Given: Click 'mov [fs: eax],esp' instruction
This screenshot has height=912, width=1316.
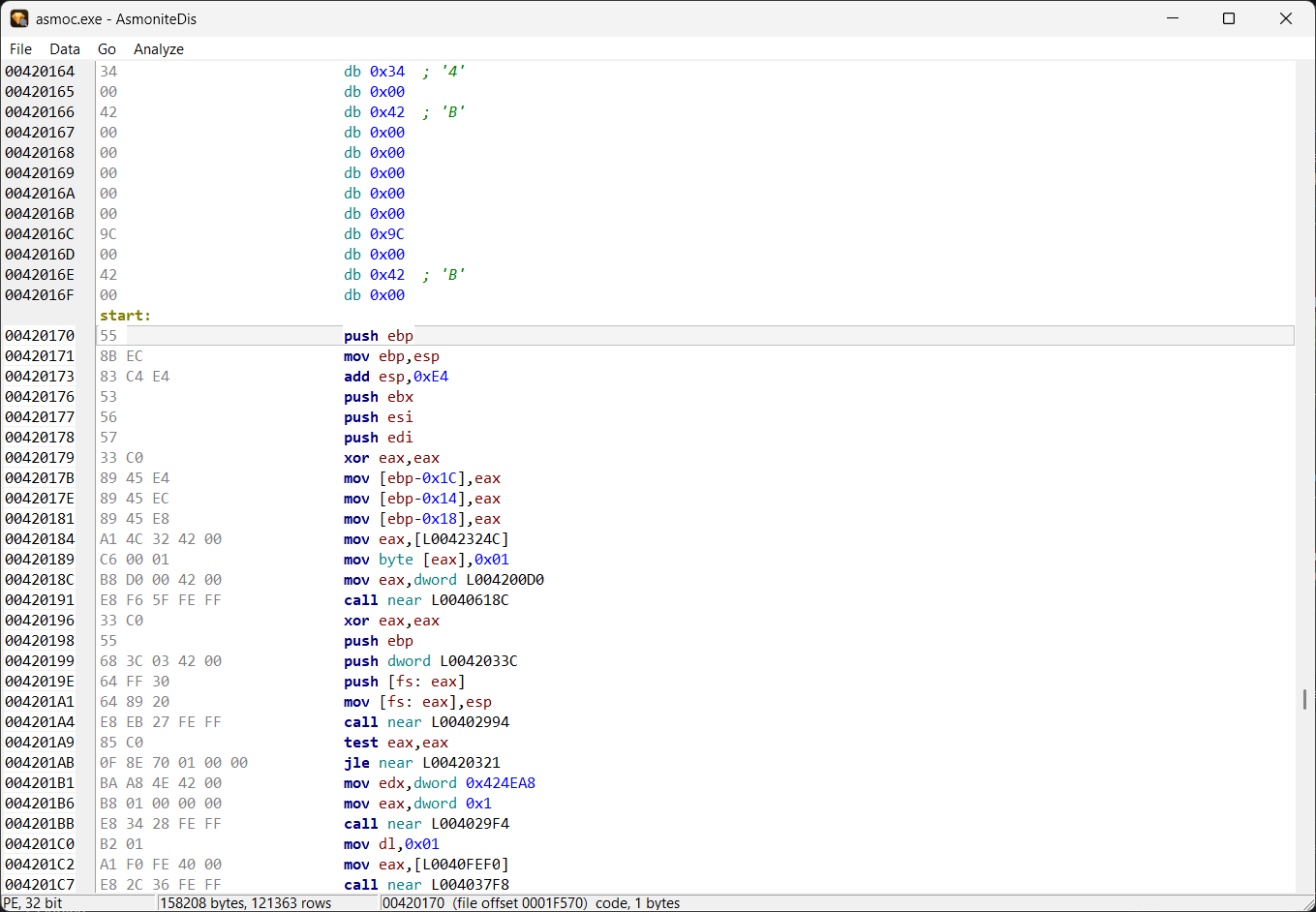Looking at the screenshot, I should click(417, 702).
